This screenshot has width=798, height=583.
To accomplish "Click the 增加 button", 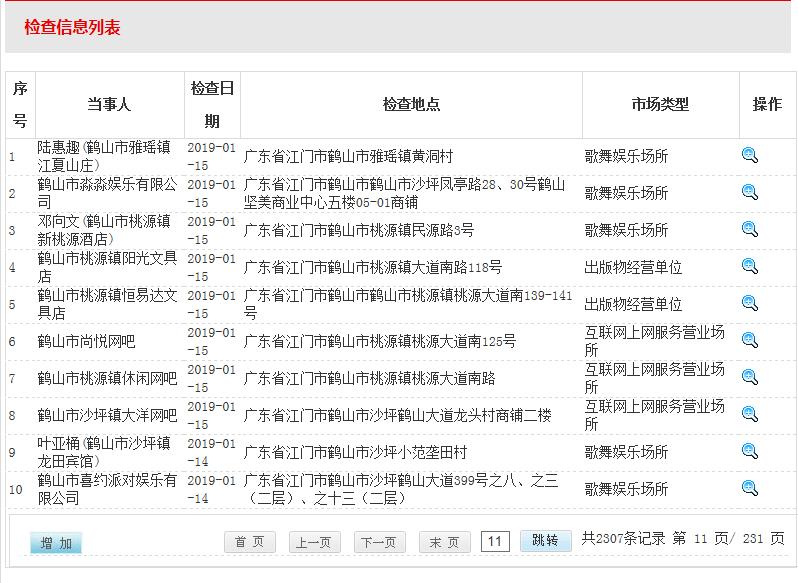I will (x=56, y=543).
